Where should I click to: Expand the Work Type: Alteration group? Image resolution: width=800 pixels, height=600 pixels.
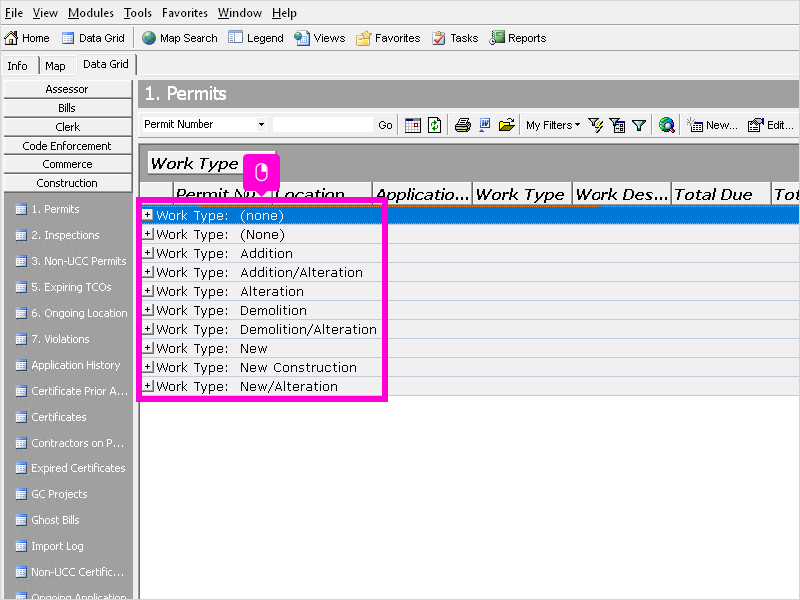pyautogui.click(x=147, y=291)
